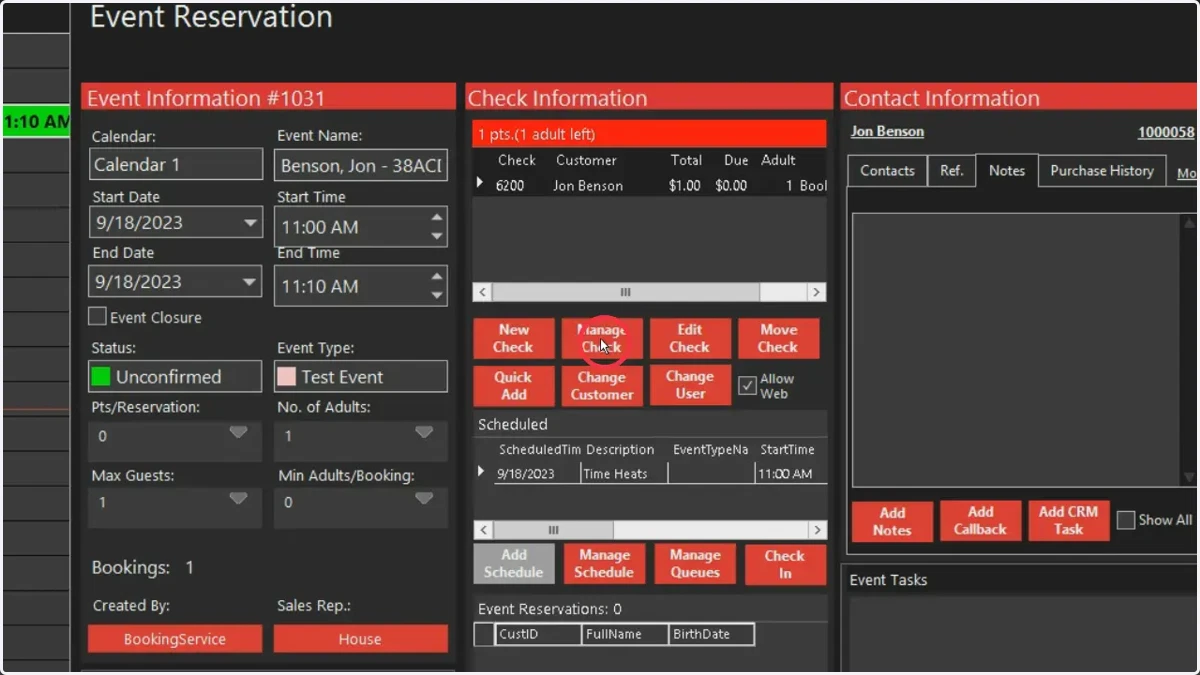This screenshot has width=1200, height=675.
Task: Click the Add CRM Task button
Action: pos(1068,521)
